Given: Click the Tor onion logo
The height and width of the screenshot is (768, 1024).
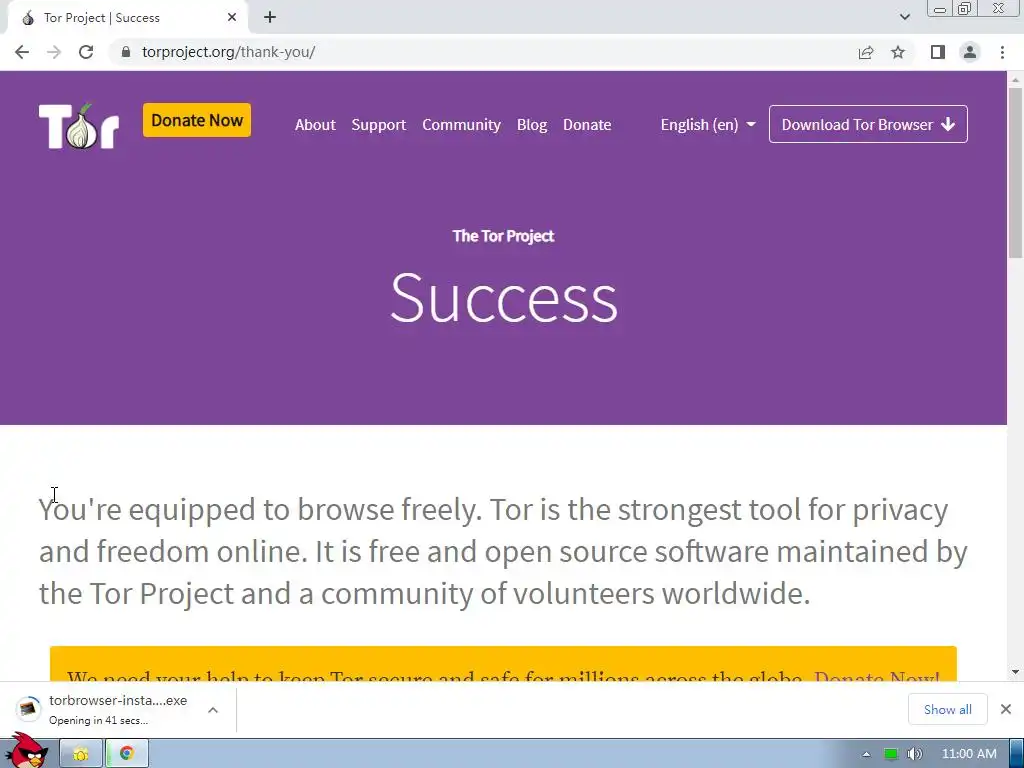Looking at the screenshot, I should (x=78, y=125).
